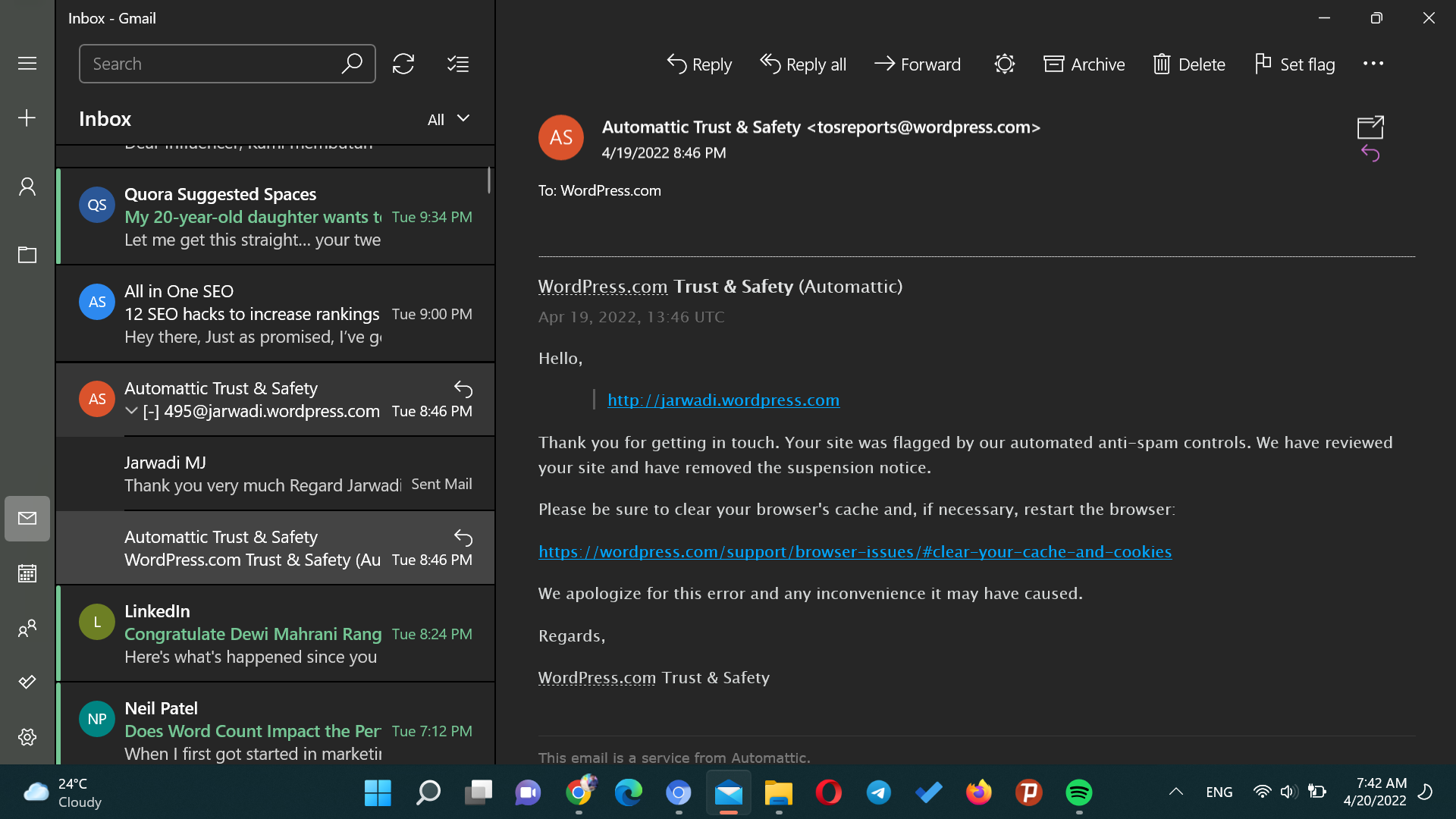Open Spotify from the taskbar
The image size is (1456, 819).
(1078, 792)
